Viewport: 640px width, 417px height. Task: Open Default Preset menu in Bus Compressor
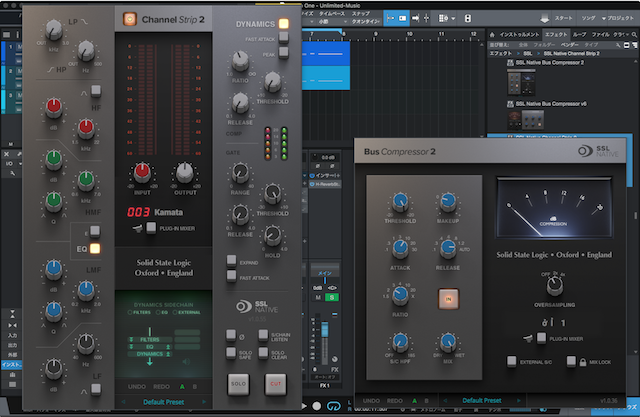(482, 401)
